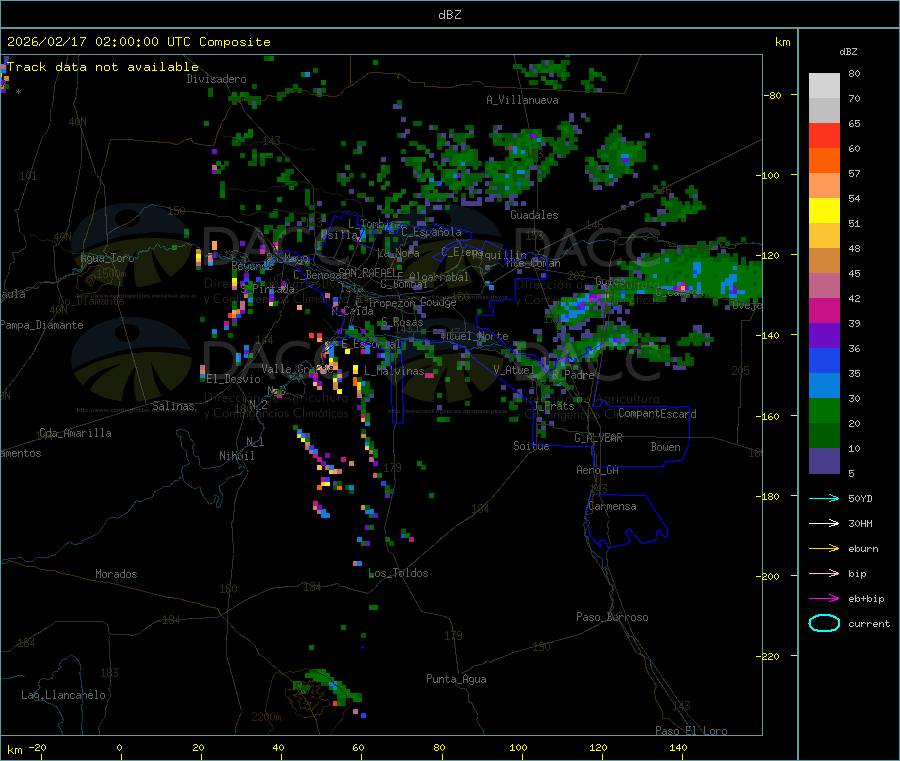Viewport: 900px width, 761px height.
Task: Click the gold 51–48 dBZ swatch
Action: (824, 236)
